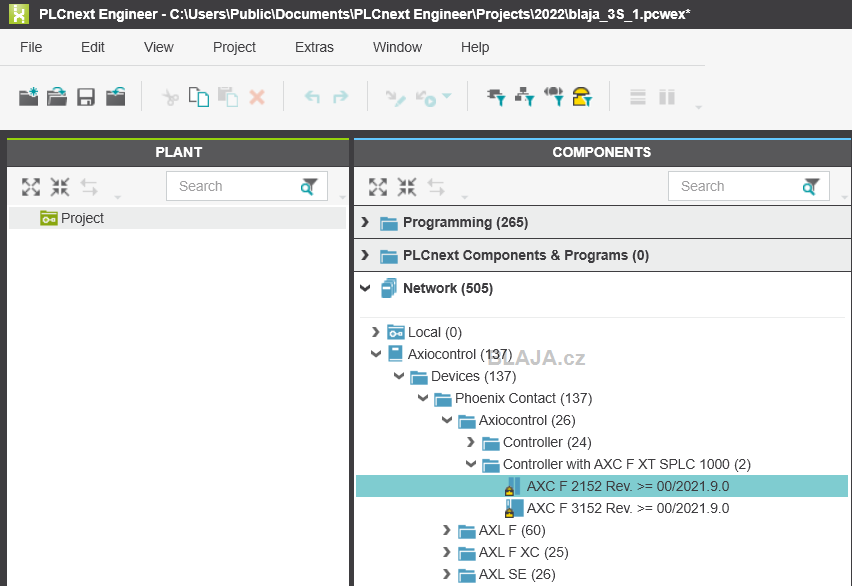
Task: Click the network tree filter toolbar icon
Action: click(x=525, y=97)
